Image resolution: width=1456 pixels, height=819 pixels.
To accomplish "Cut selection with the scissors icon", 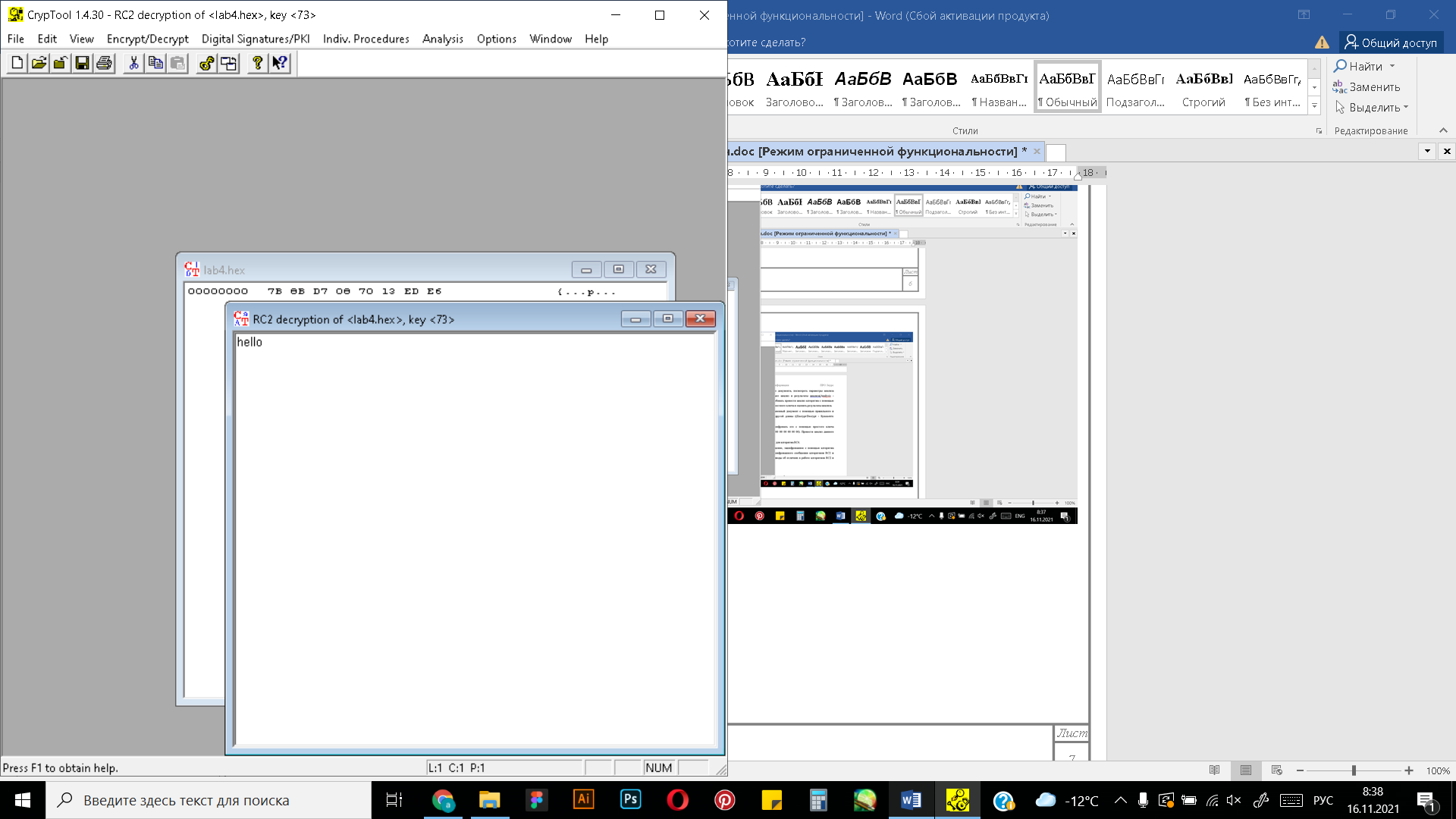I will pyautogui.click(x=133, y=63).
